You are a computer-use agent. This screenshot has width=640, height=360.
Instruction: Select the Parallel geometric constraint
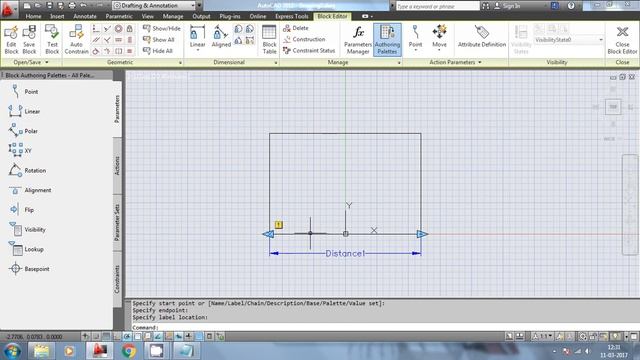(96, 40)
